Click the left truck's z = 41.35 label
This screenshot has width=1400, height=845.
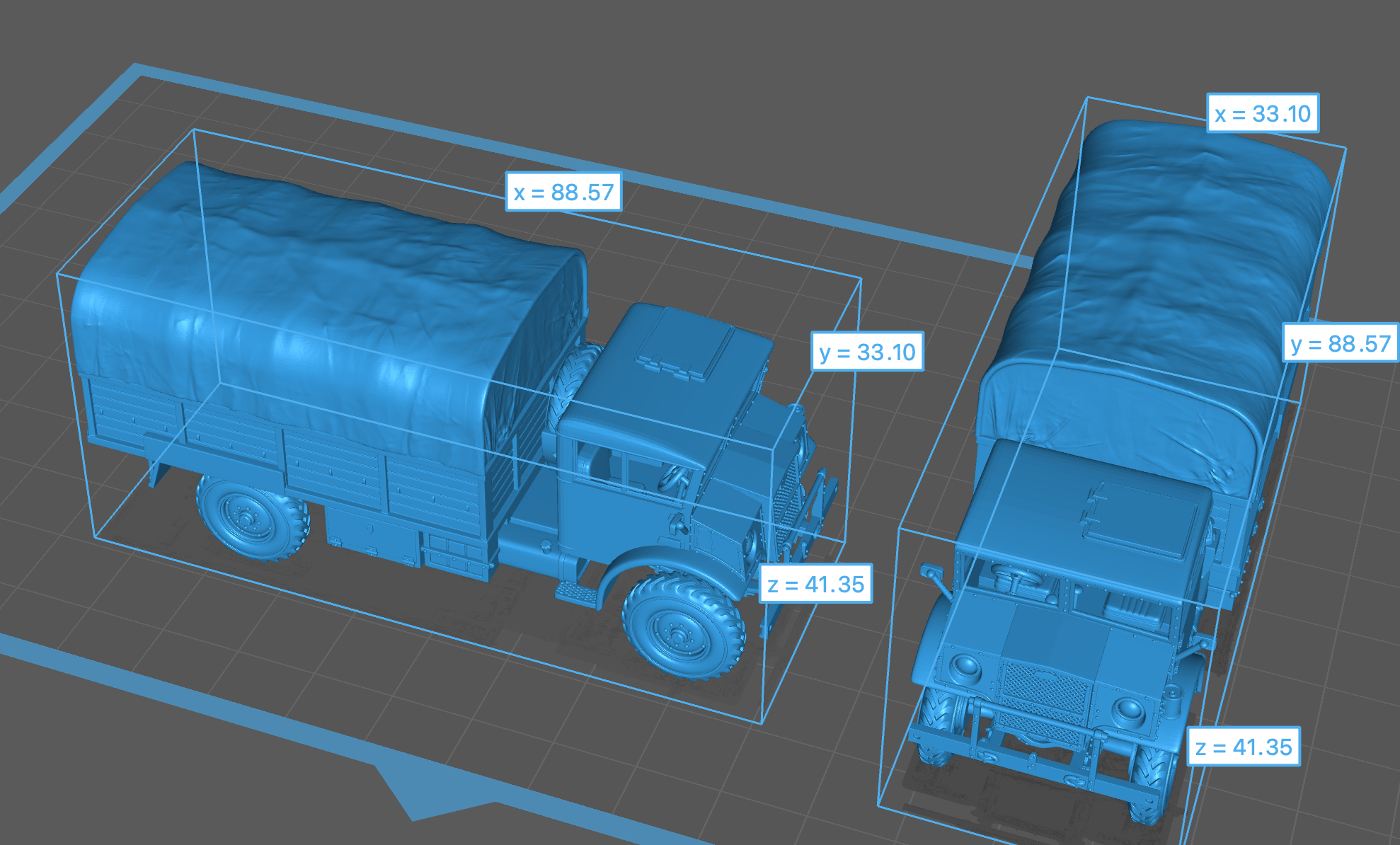815,584
